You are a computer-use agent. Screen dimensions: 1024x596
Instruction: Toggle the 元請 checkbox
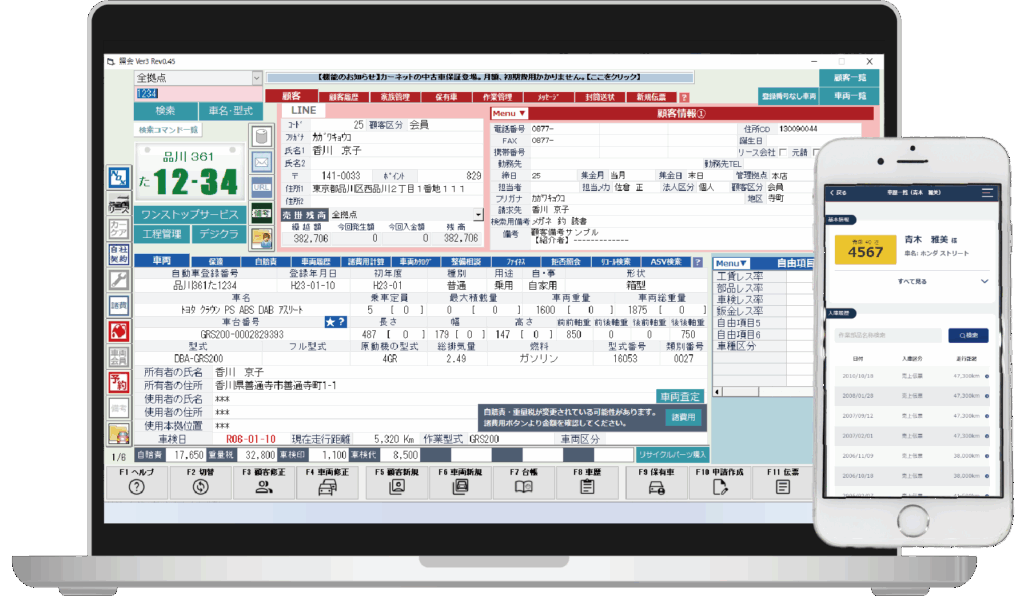click(x=814, y=152)
